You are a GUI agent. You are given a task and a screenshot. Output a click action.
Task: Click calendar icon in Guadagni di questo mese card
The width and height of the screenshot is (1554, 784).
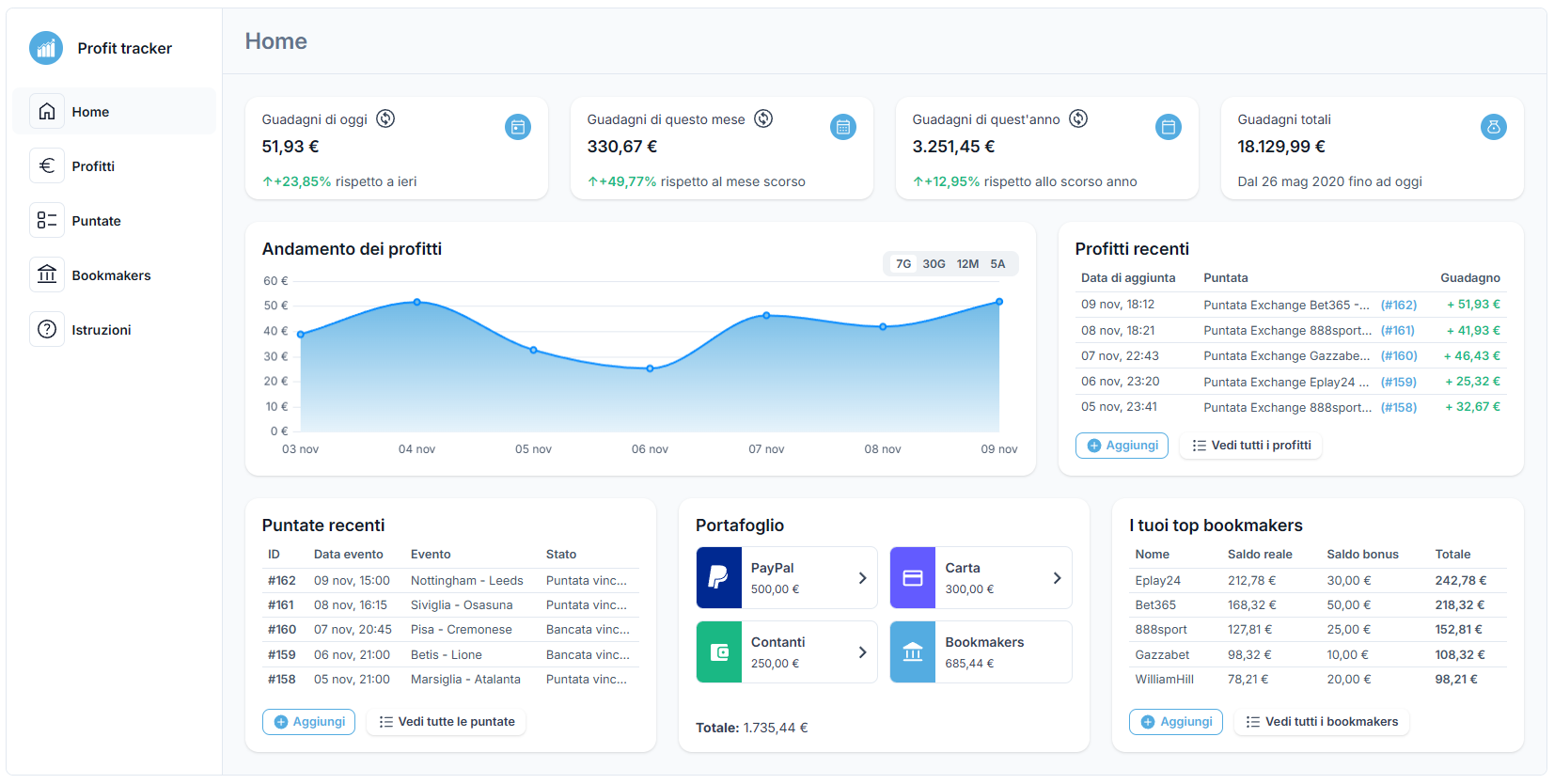point(843,127)
